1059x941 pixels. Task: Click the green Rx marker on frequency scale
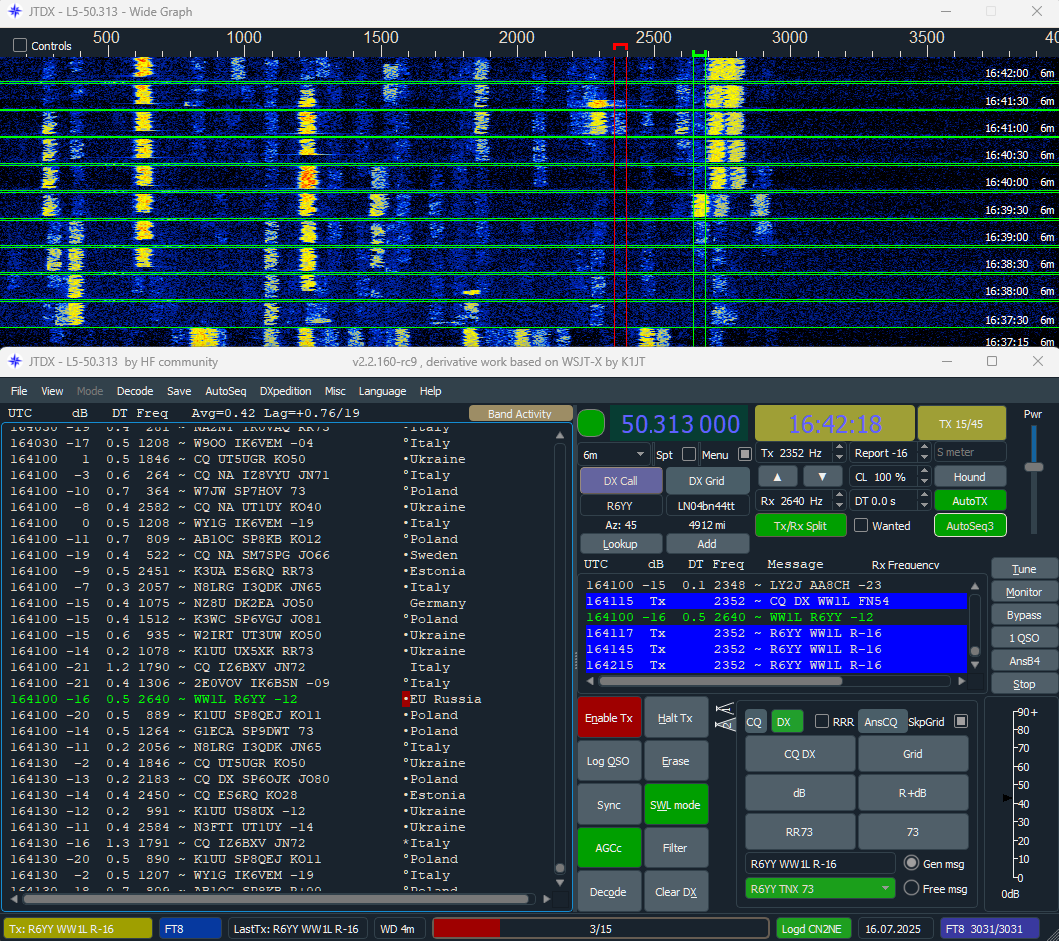[700, 53]
